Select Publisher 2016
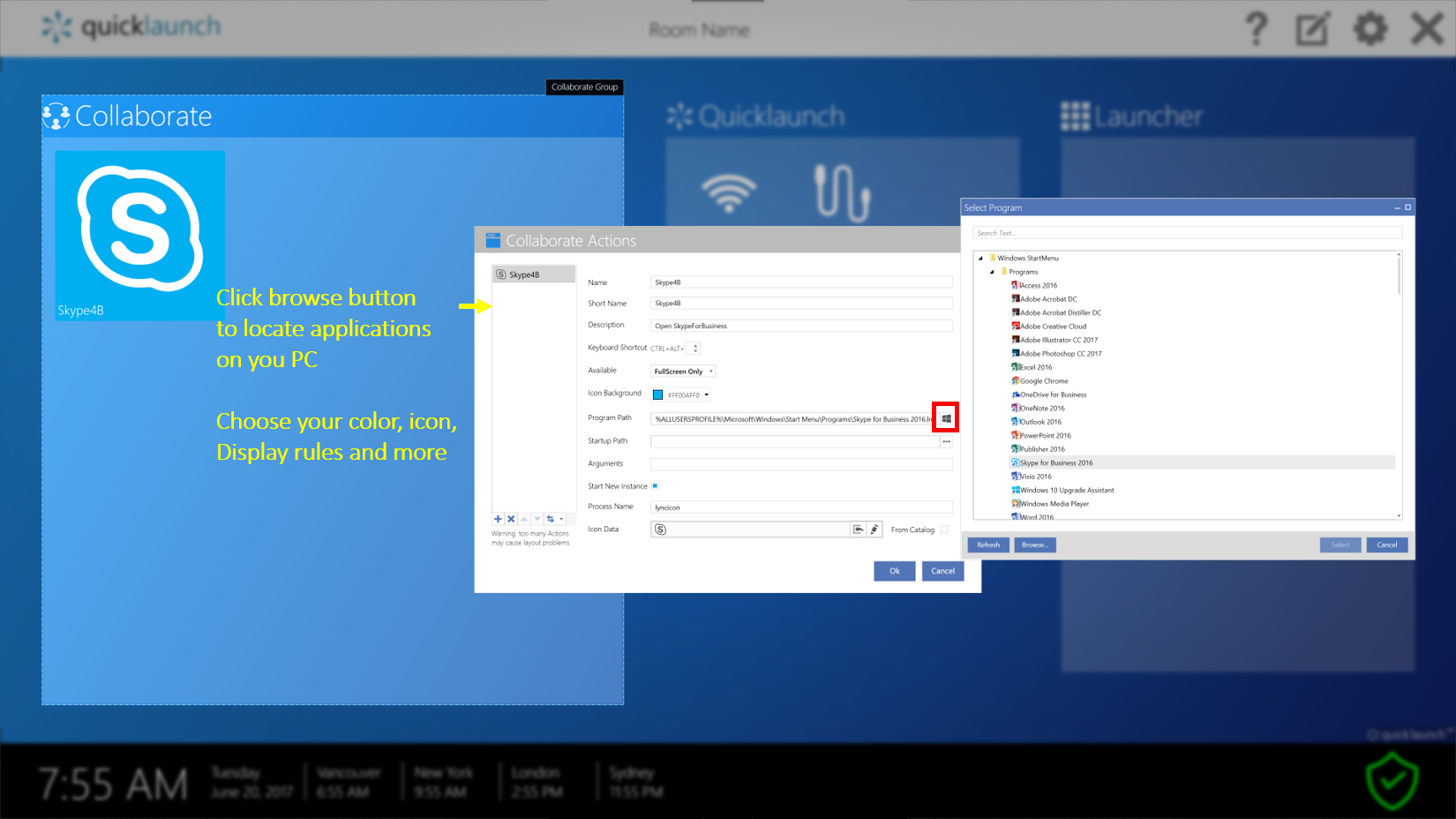This screenshot has width=1456, height=819. 1038,449
